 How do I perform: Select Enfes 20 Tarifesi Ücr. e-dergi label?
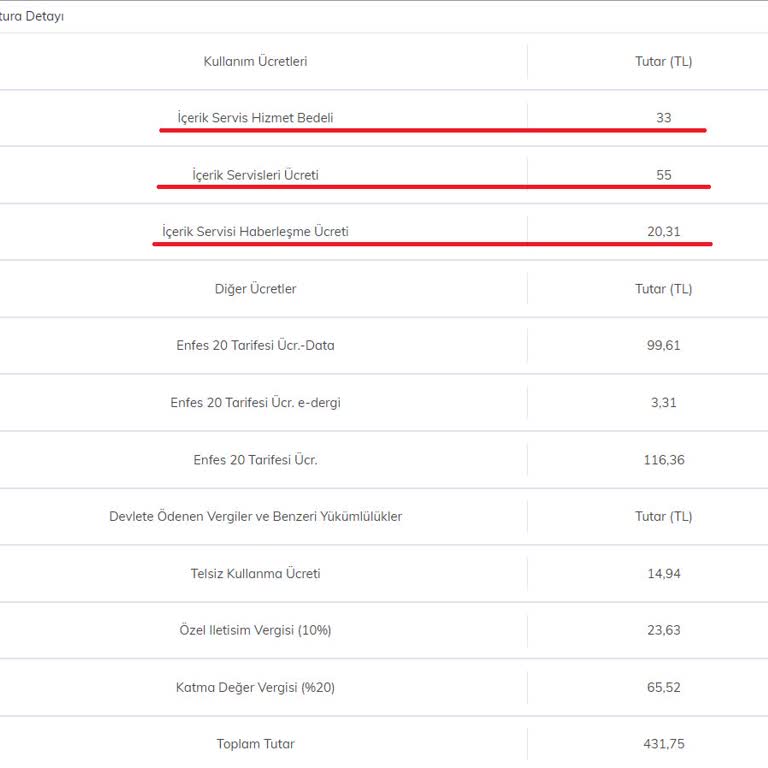pyautogui.click(x=255, y=403)
